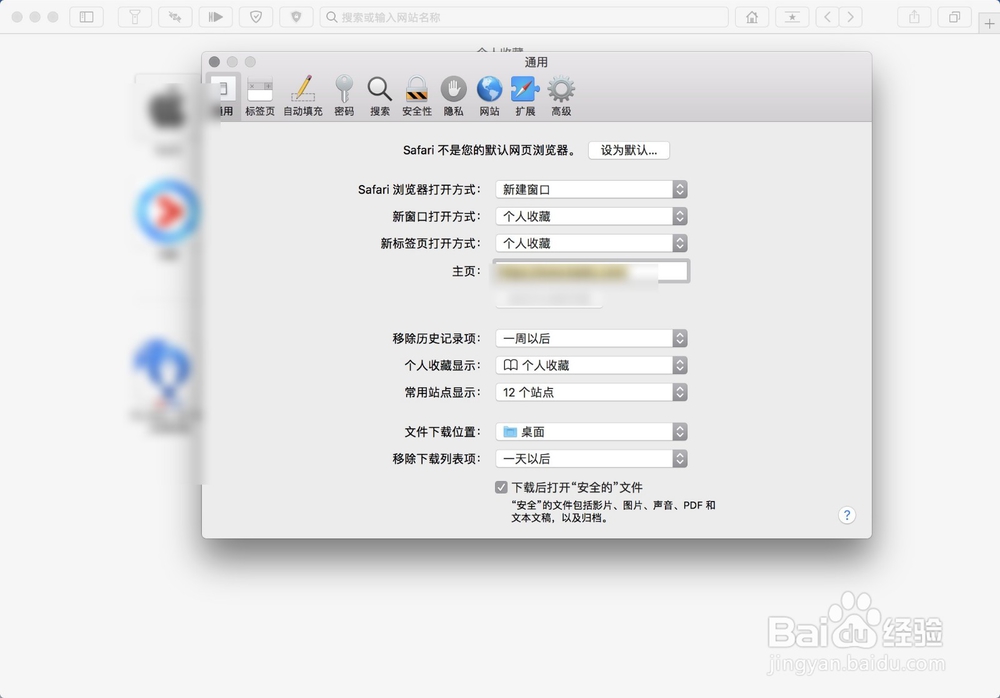Add a new tab with plus
Image resolution: width=1000 pixels, height=698 pixels.
pyautogui.click(x=989, y=24)
